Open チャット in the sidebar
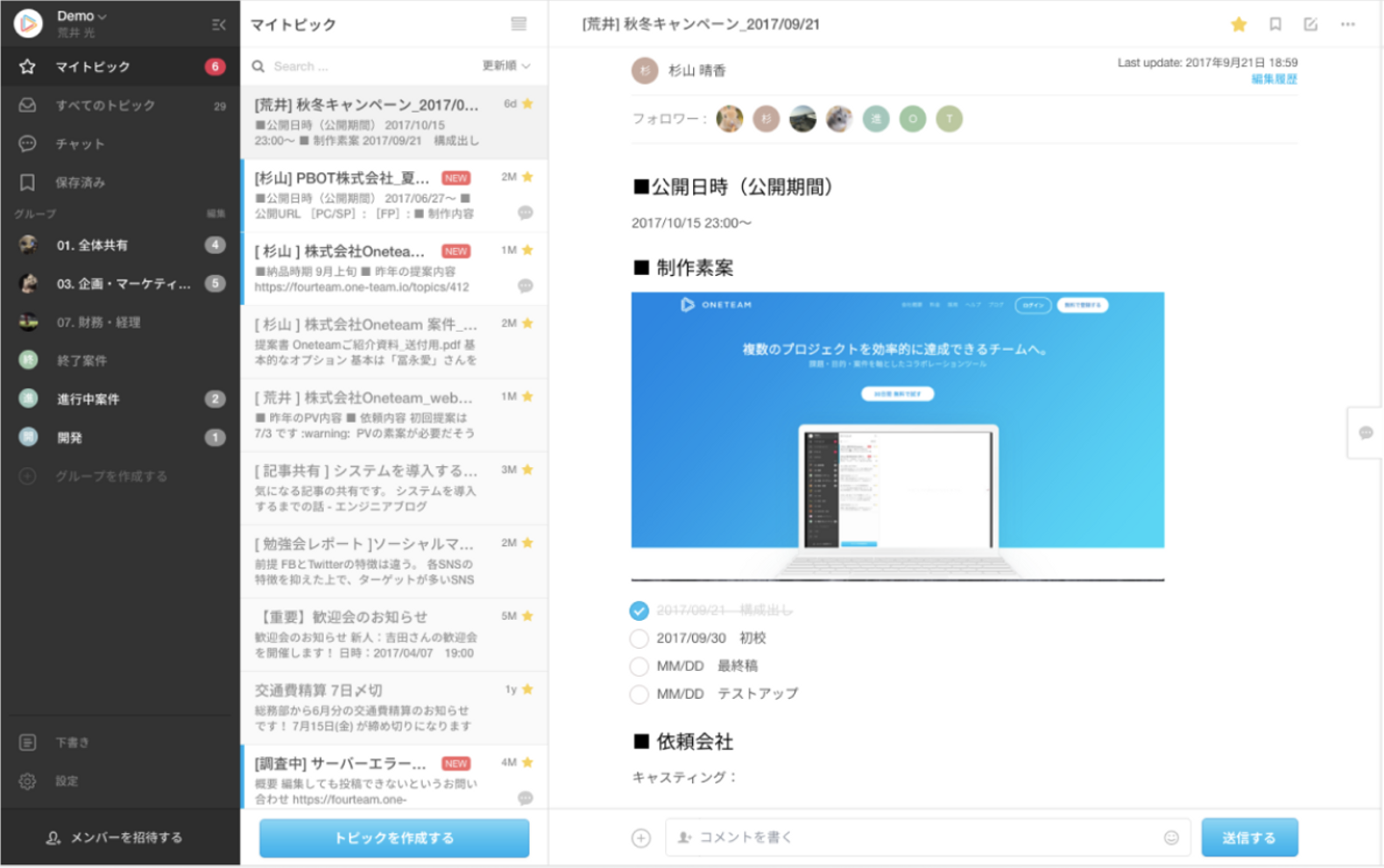Image resolution: width=1384 pixels, height=868 pixels. pyautogui.click(x=120, y=143)
